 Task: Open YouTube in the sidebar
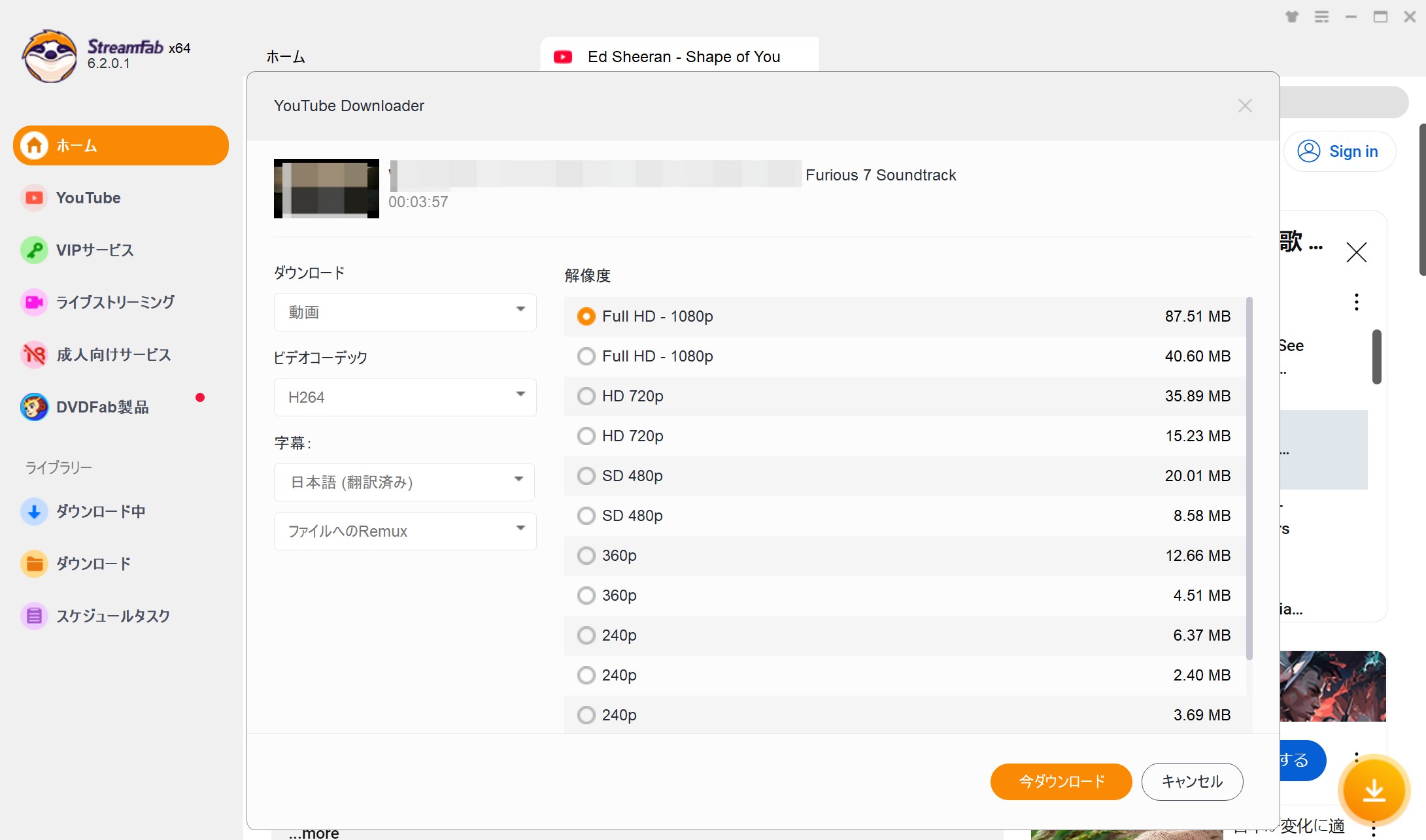(x=121, y=197)
